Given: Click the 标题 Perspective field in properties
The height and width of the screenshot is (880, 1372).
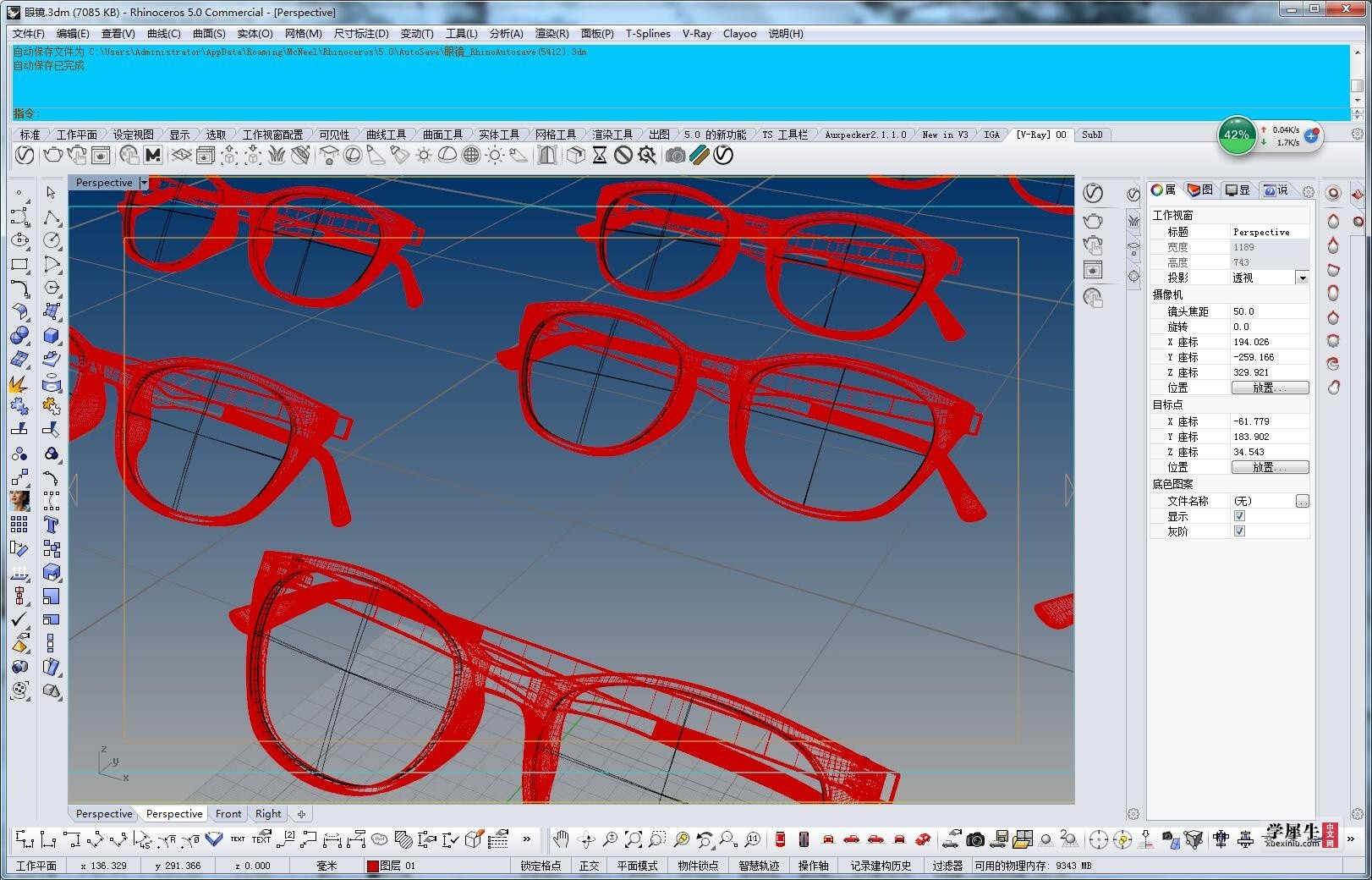Looking at the screenshot, I should 1270,232.
